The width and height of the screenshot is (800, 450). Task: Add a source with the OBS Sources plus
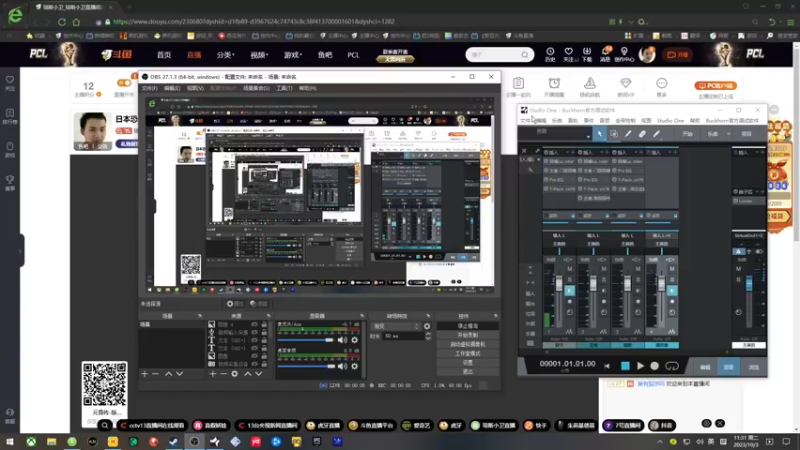point(213,374)
